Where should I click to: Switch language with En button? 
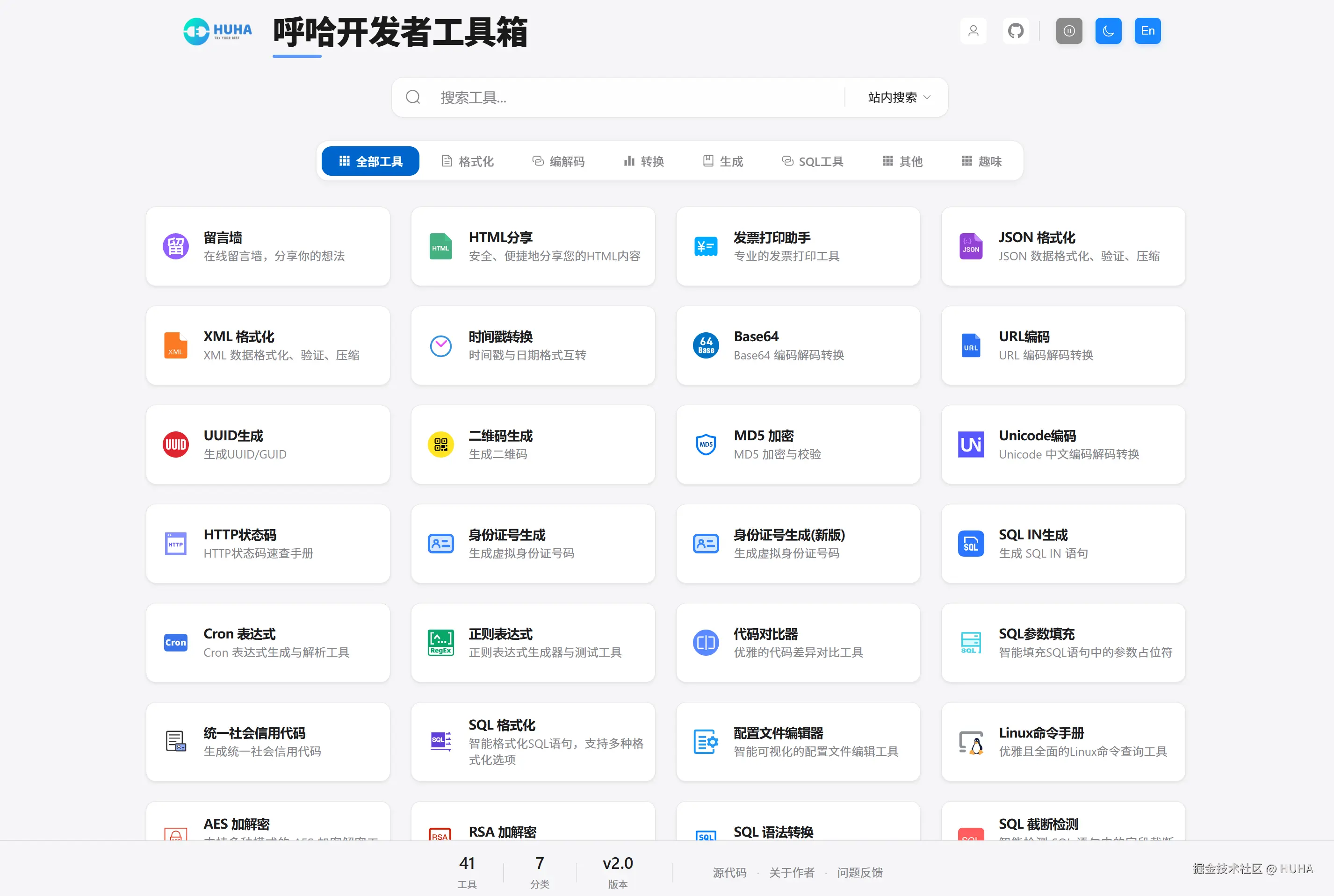[1148, 31]
